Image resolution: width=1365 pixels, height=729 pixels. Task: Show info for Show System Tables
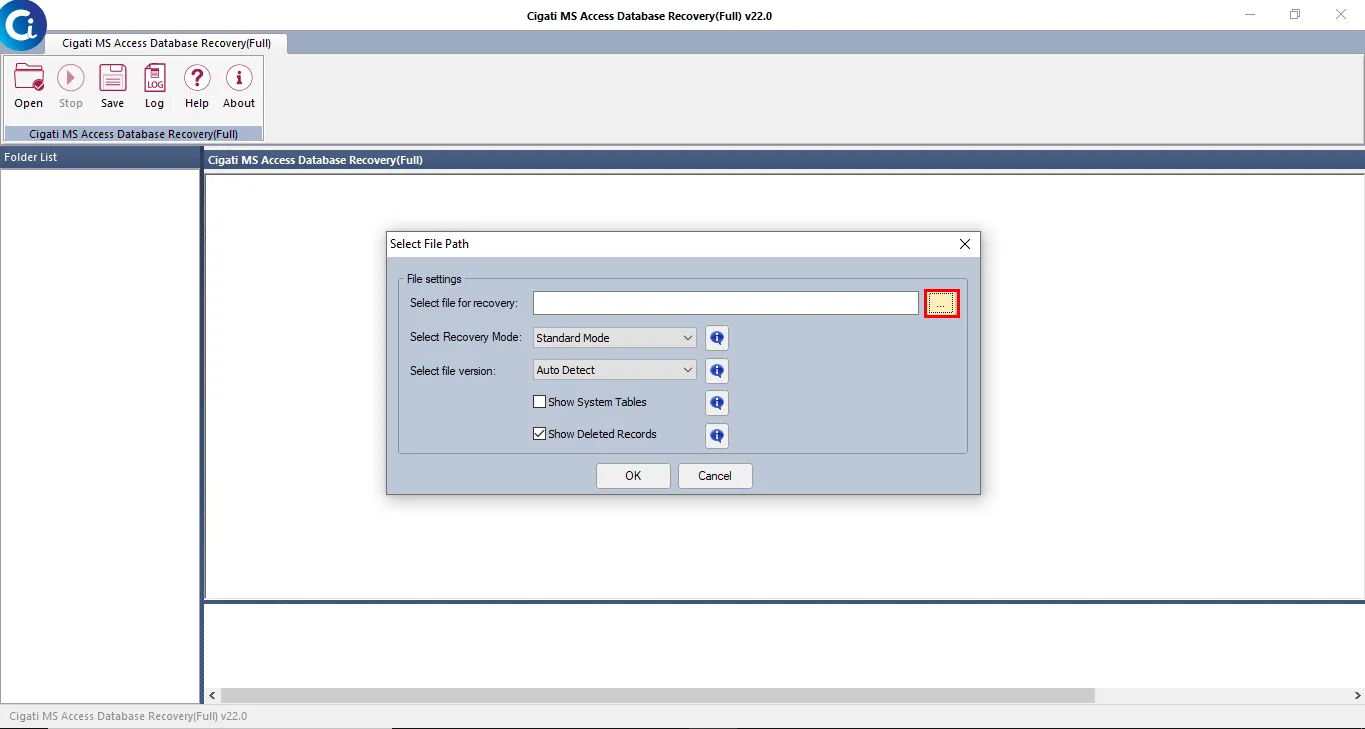click(717, 403)
